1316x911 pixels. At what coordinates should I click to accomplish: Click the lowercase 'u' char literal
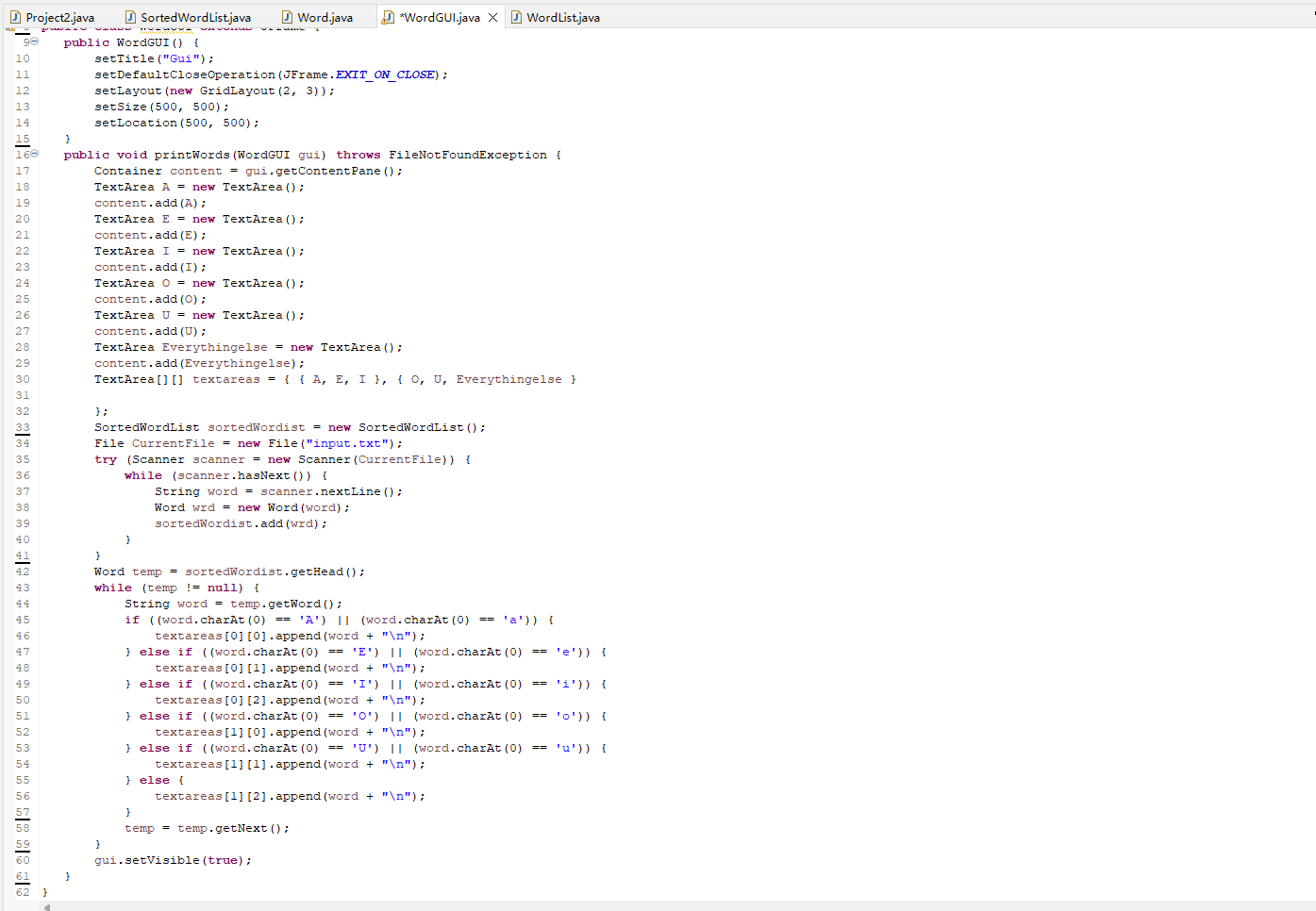click(x=566, y=748)
